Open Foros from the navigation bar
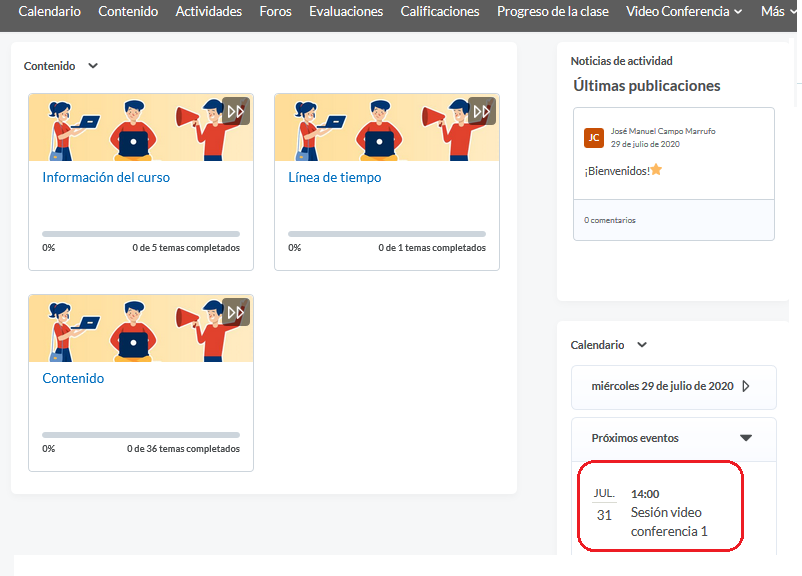This screenshot has width=802, height=576. click(x=275, y=12)
